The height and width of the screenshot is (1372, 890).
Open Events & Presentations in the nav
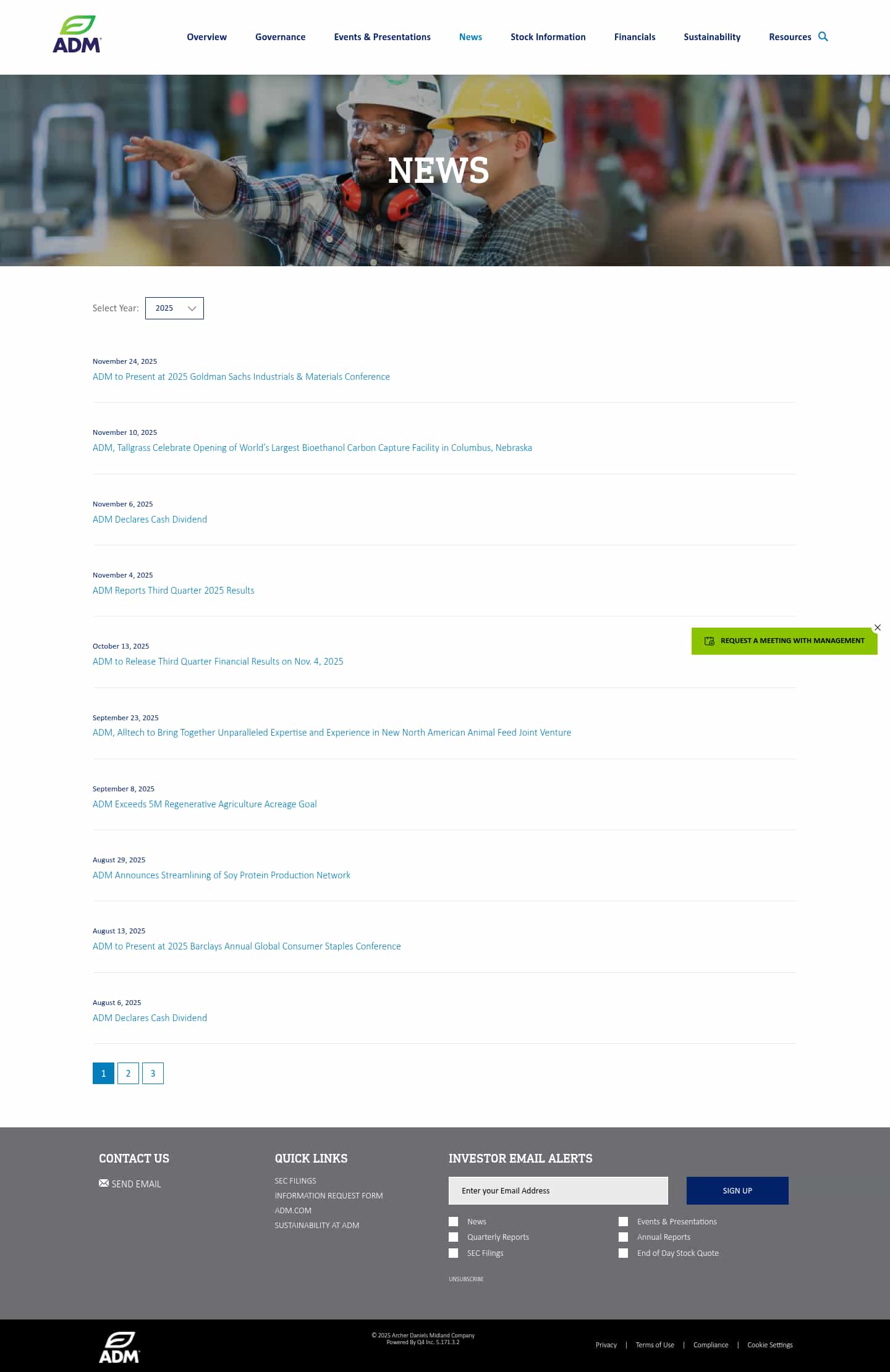(383, 37)
